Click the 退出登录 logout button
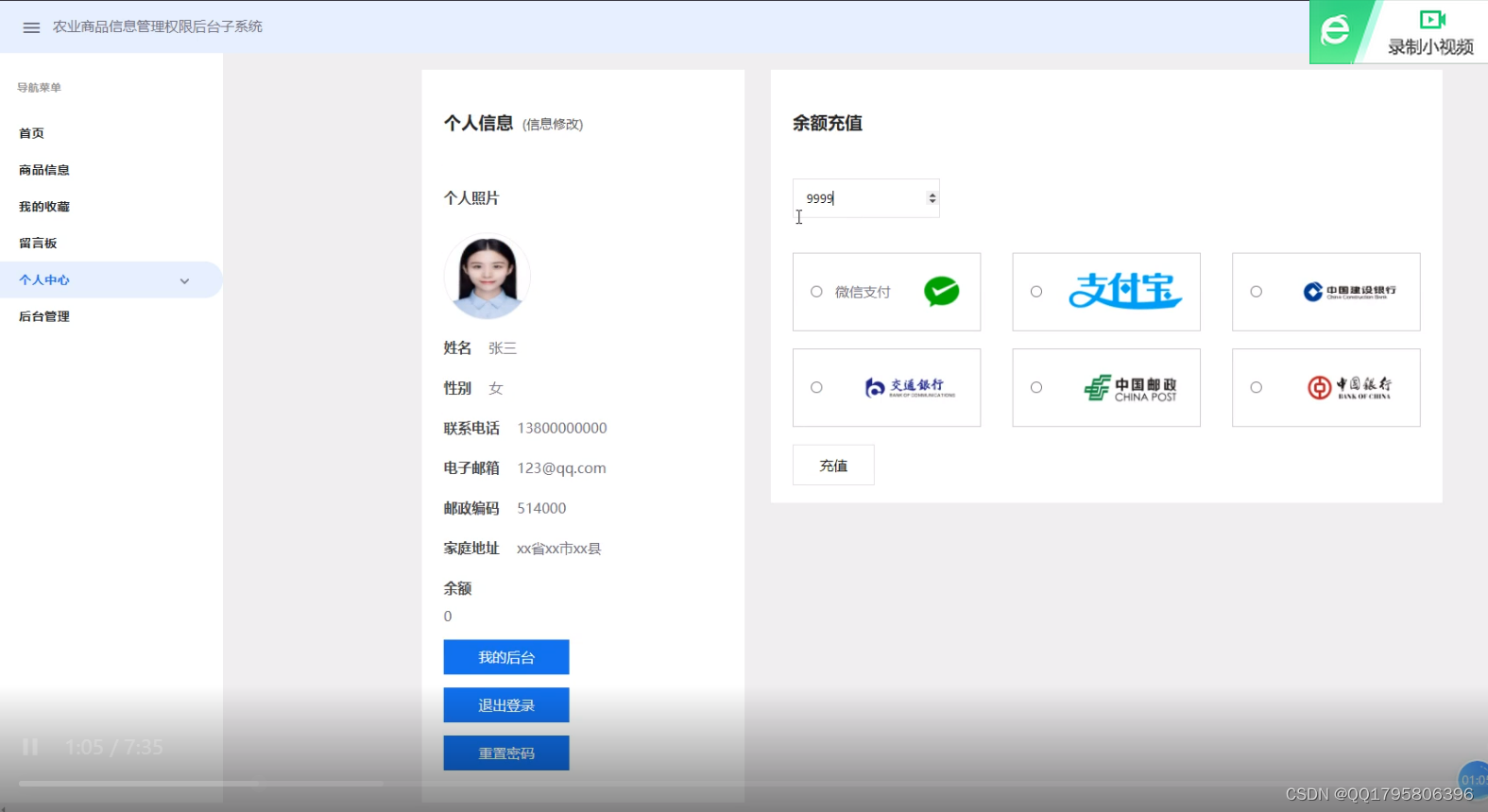This screenshot has height=812, width=1488. (506, 705)
